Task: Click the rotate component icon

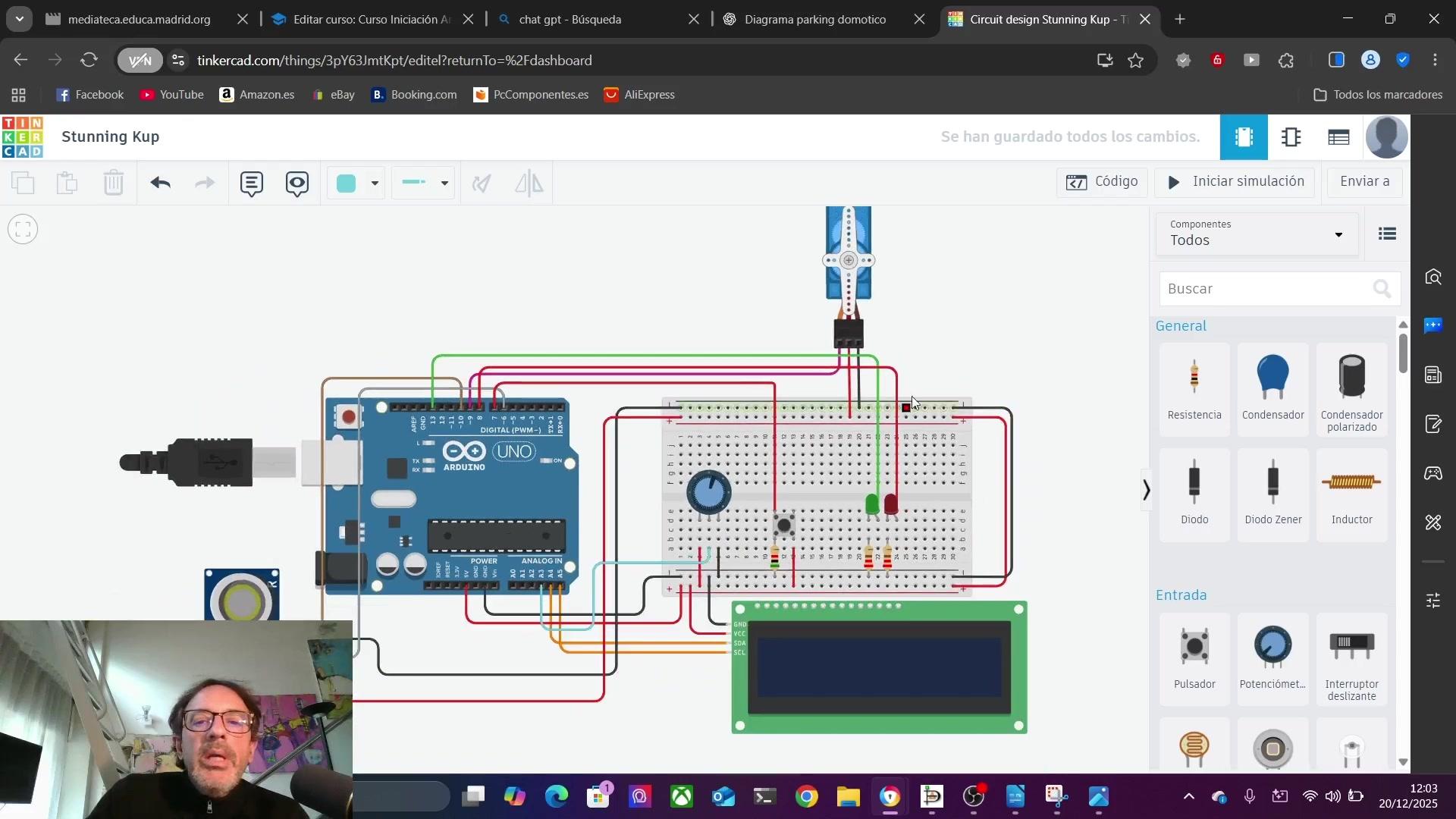Action: click(x=482, y=183)
